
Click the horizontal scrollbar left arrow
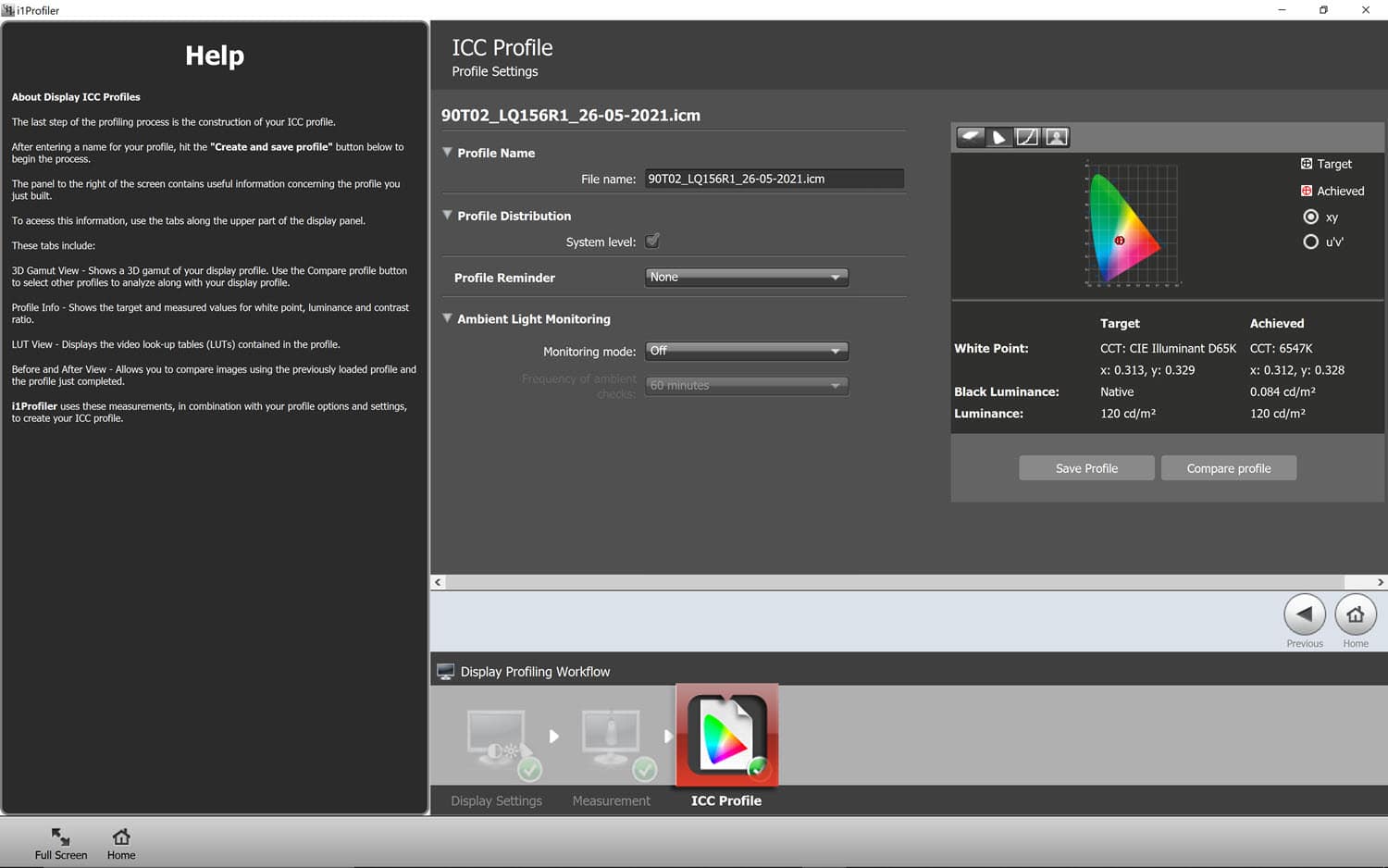coord(438,582)
